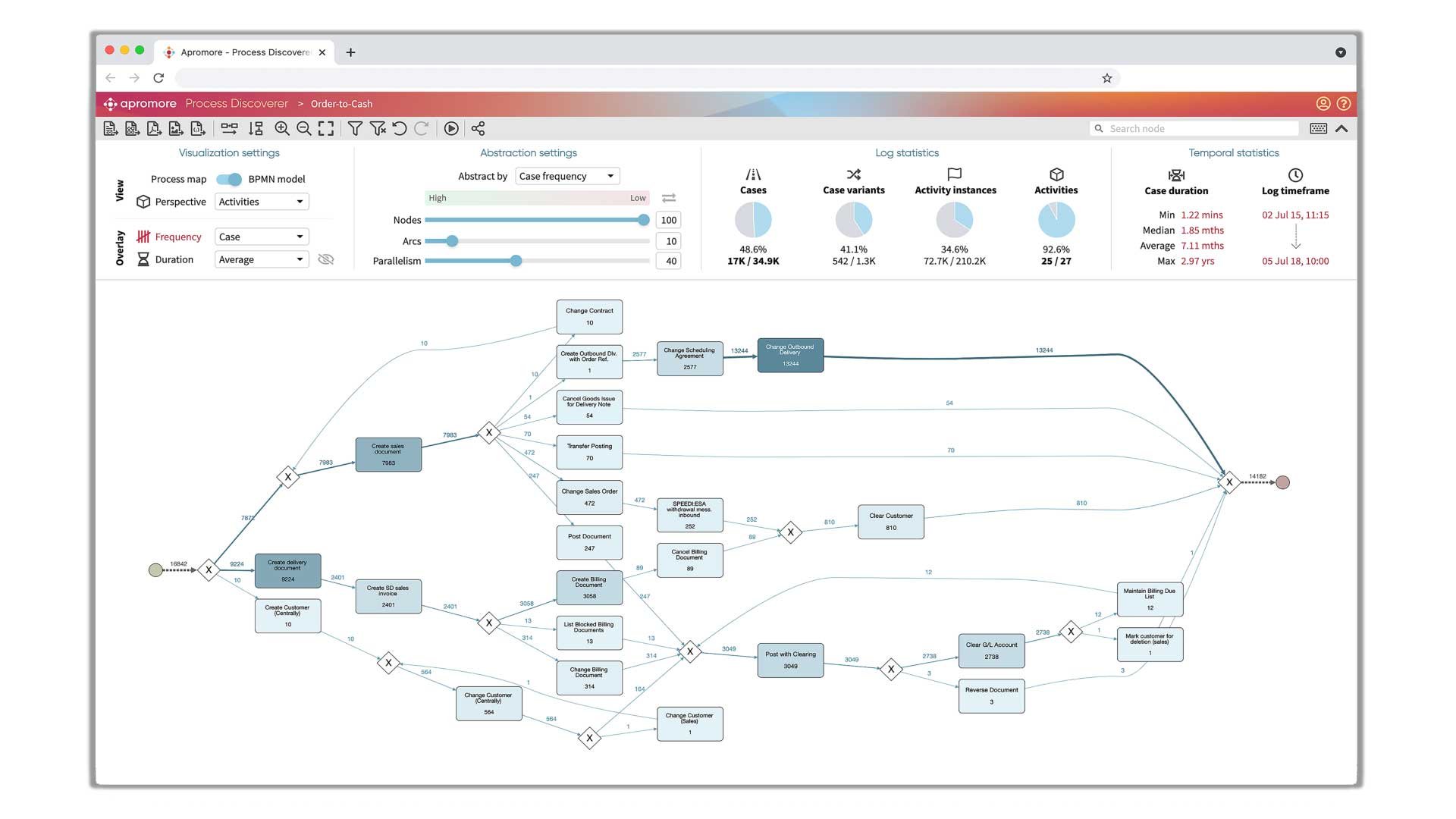Image resolution: width=1456 pixels, height=819 pixels.
Task: Start the log animation playback
Action: [451, 129]
